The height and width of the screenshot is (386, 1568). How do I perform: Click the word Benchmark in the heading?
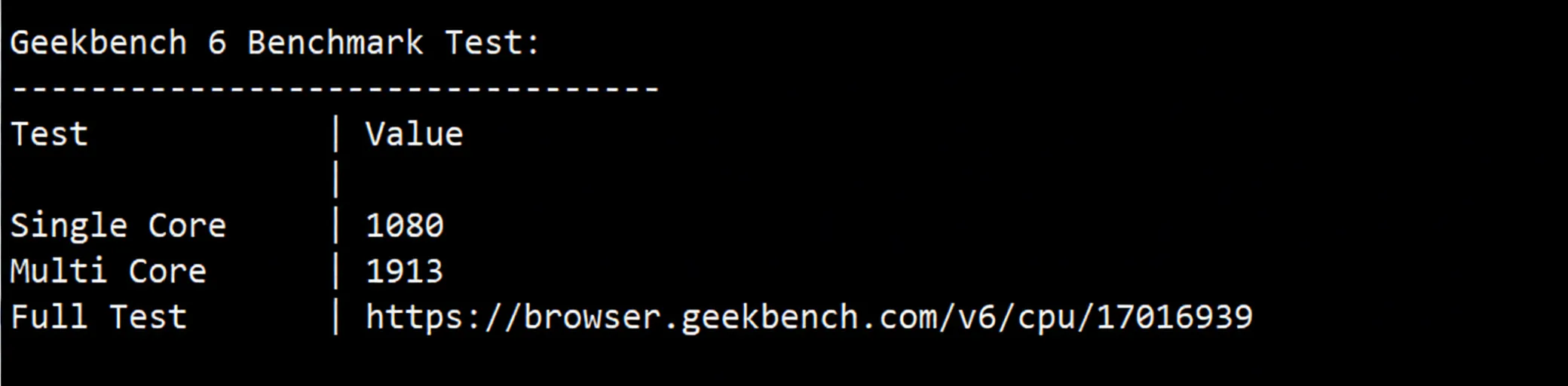click(x=335, y=43)
